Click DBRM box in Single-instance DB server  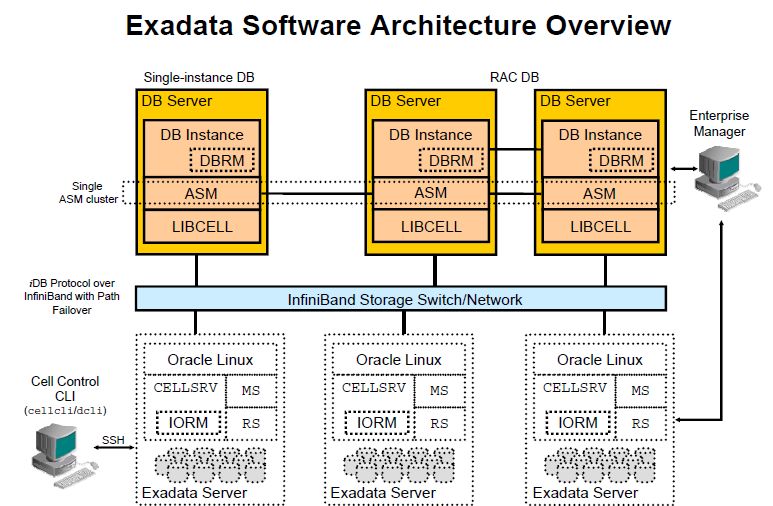coord(222,161)
